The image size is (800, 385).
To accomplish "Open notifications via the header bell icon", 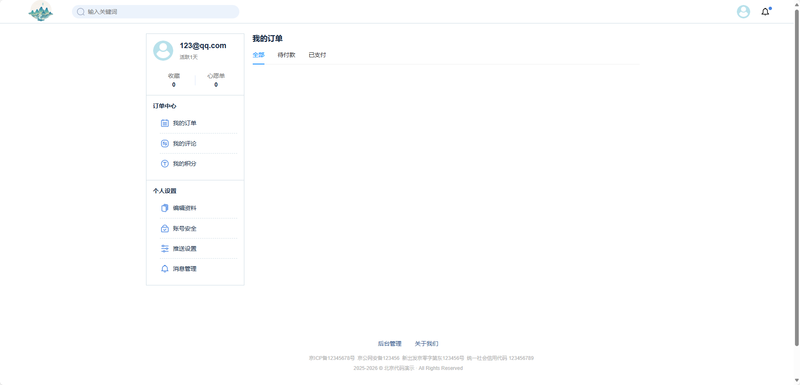I will coord(765,12).
